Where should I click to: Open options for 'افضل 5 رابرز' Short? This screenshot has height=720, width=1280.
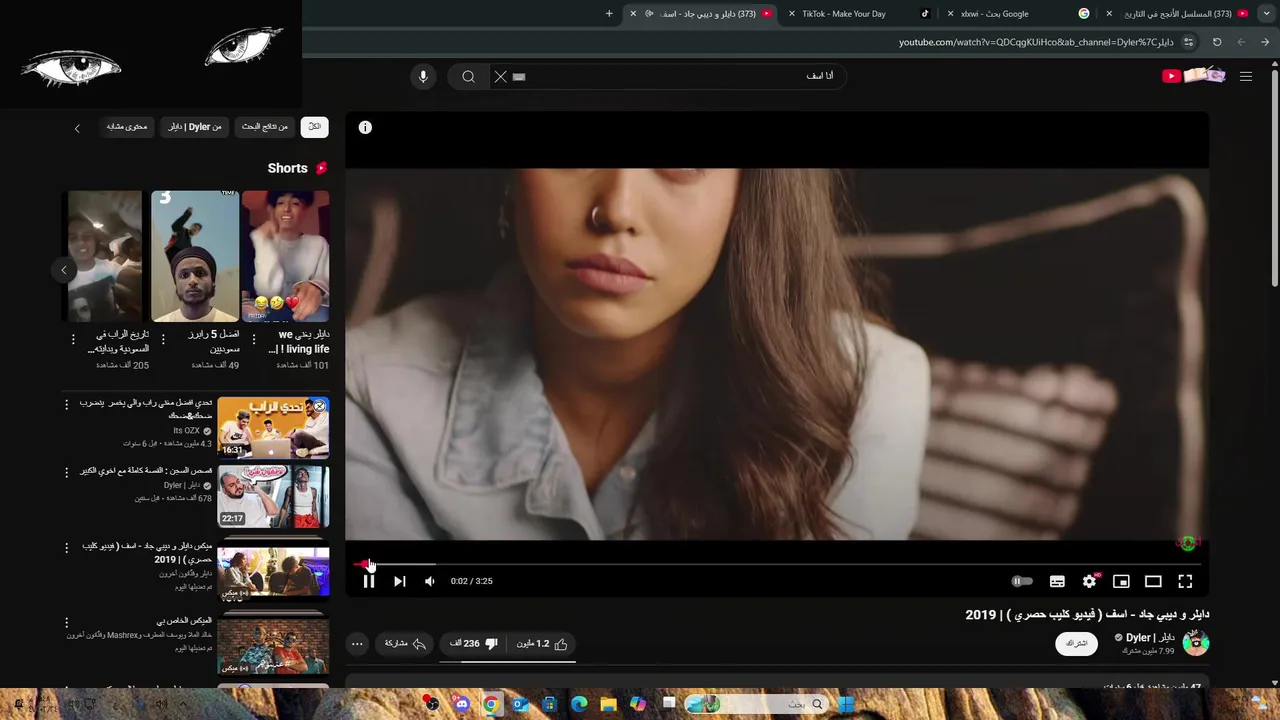[x=163, y=340]
